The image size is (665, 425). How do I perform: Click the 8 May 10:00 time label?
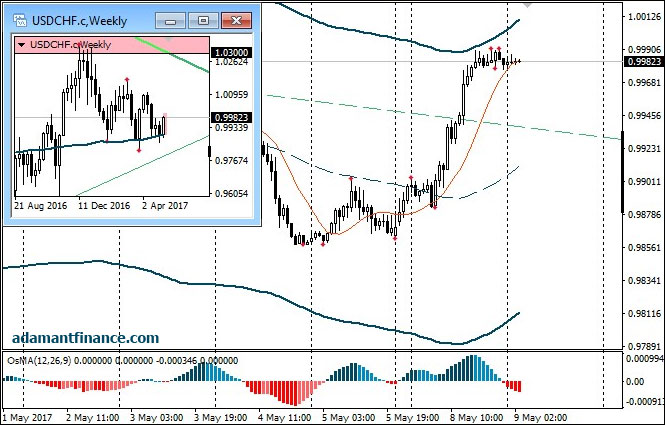pos(476,418)
